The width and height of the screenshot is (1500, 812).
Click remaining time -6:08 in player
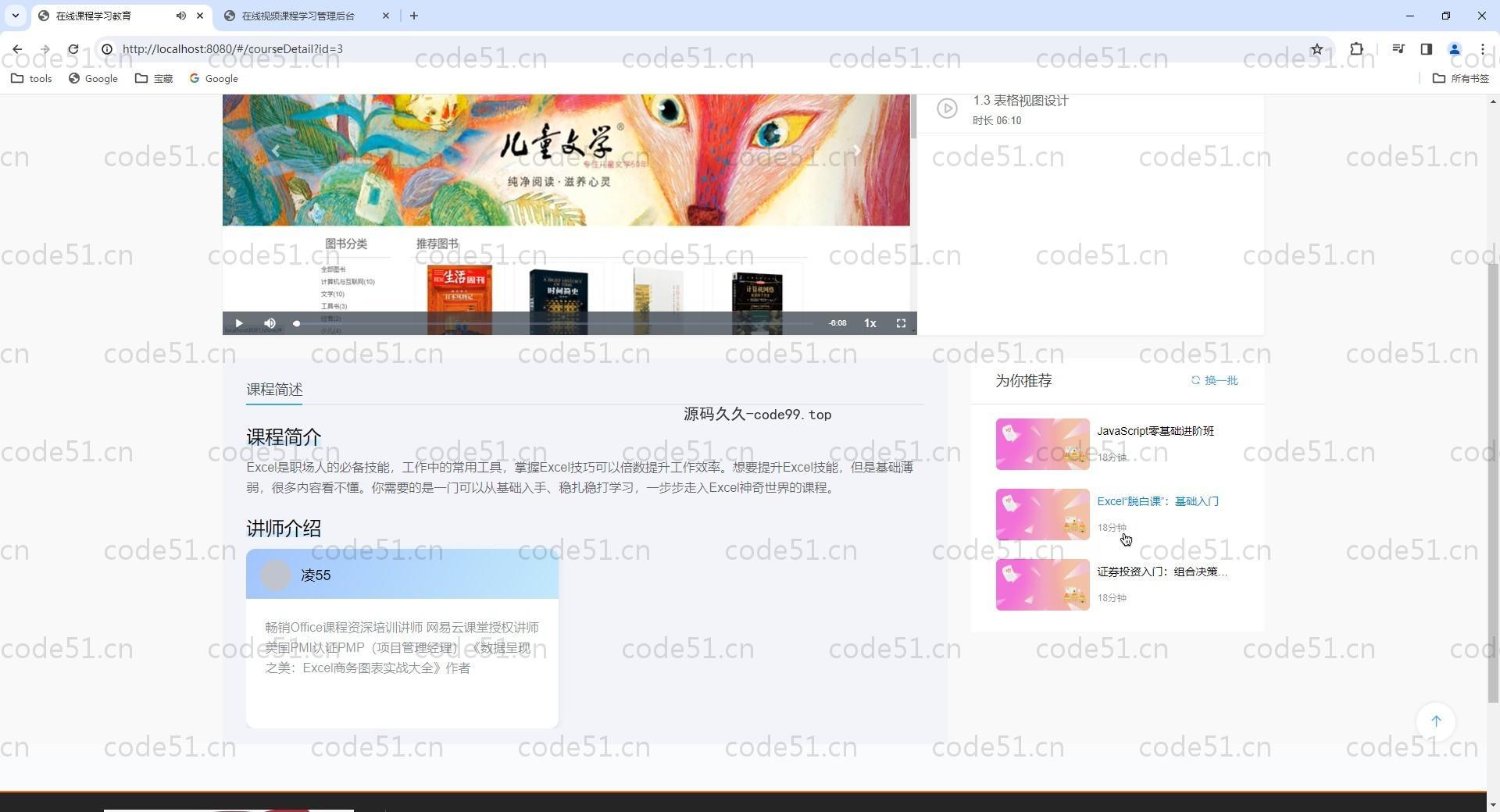click(837, 323)
